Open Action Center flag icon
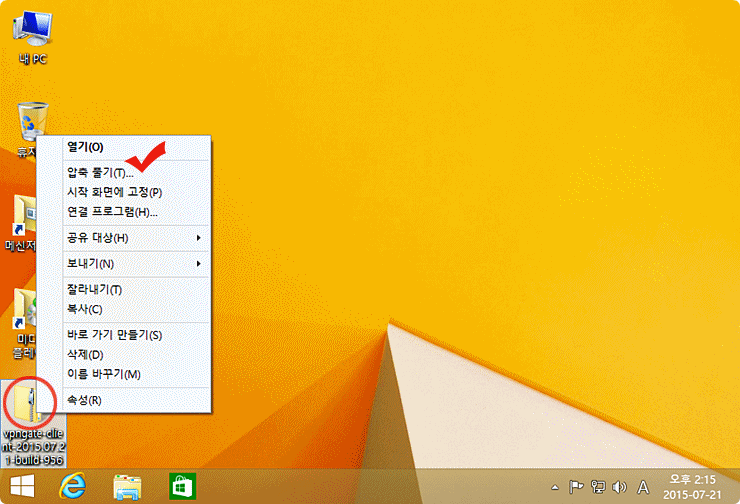Image resolution: width=740 pixels, height=504 pixels. (x=576, y=487)
